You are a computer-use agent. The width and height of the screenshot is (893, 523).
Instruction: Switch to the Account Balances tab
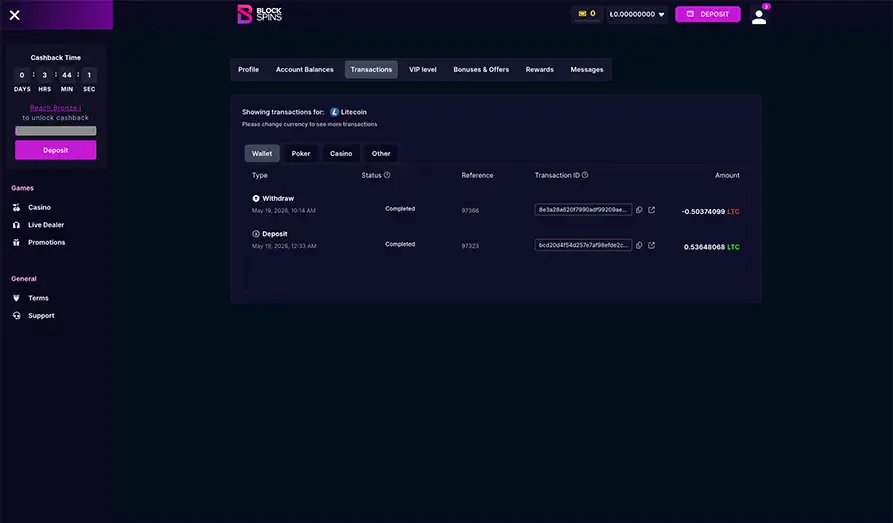(305, 70)
